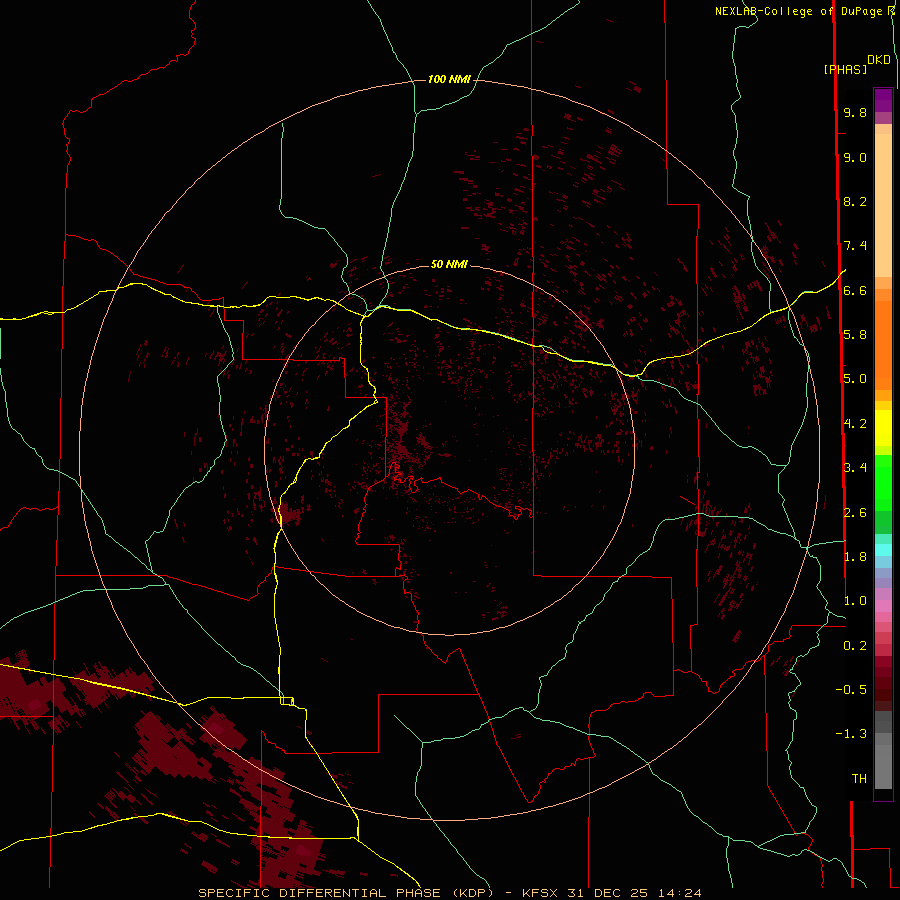This screenshot has height=900, width=900.
Task: Click the 1.0 value on the scale
Action: (855, 601)
